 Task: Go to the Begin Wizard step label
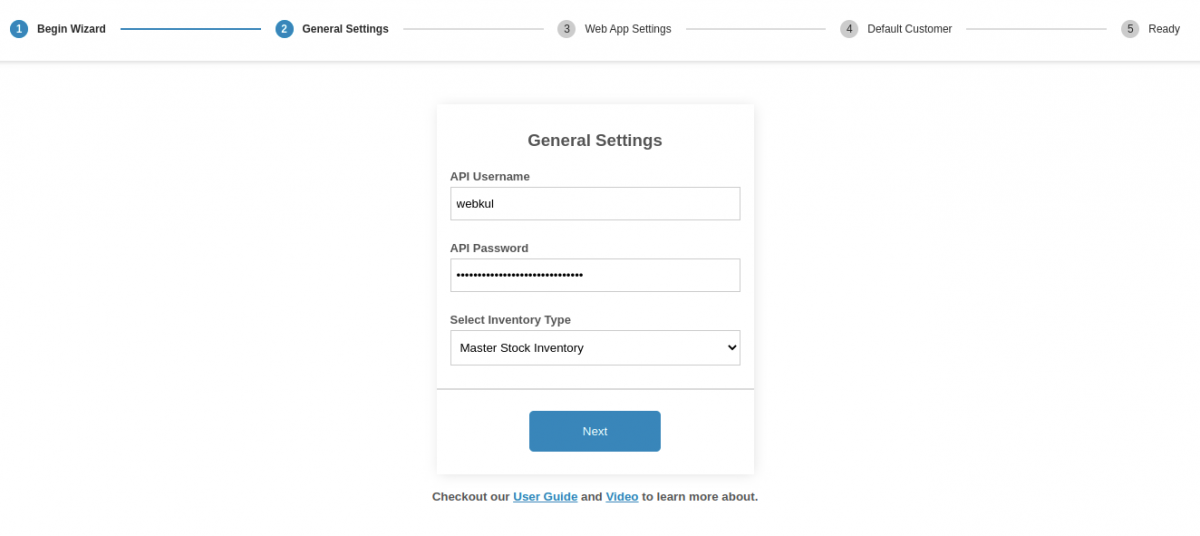pos(71,29)
